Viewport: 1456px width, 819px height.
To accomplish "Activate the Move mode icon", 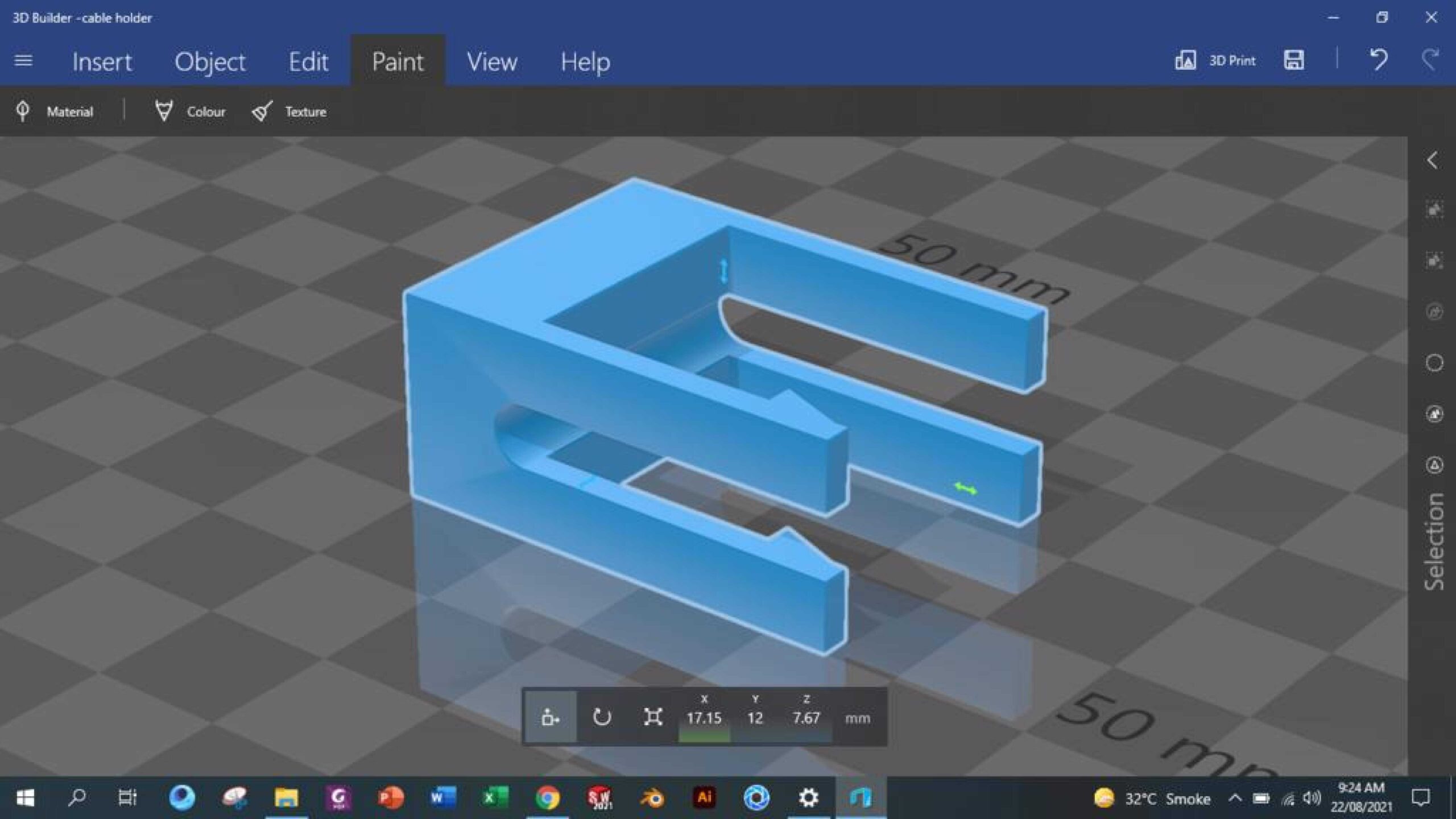I will tap(550, 717).
